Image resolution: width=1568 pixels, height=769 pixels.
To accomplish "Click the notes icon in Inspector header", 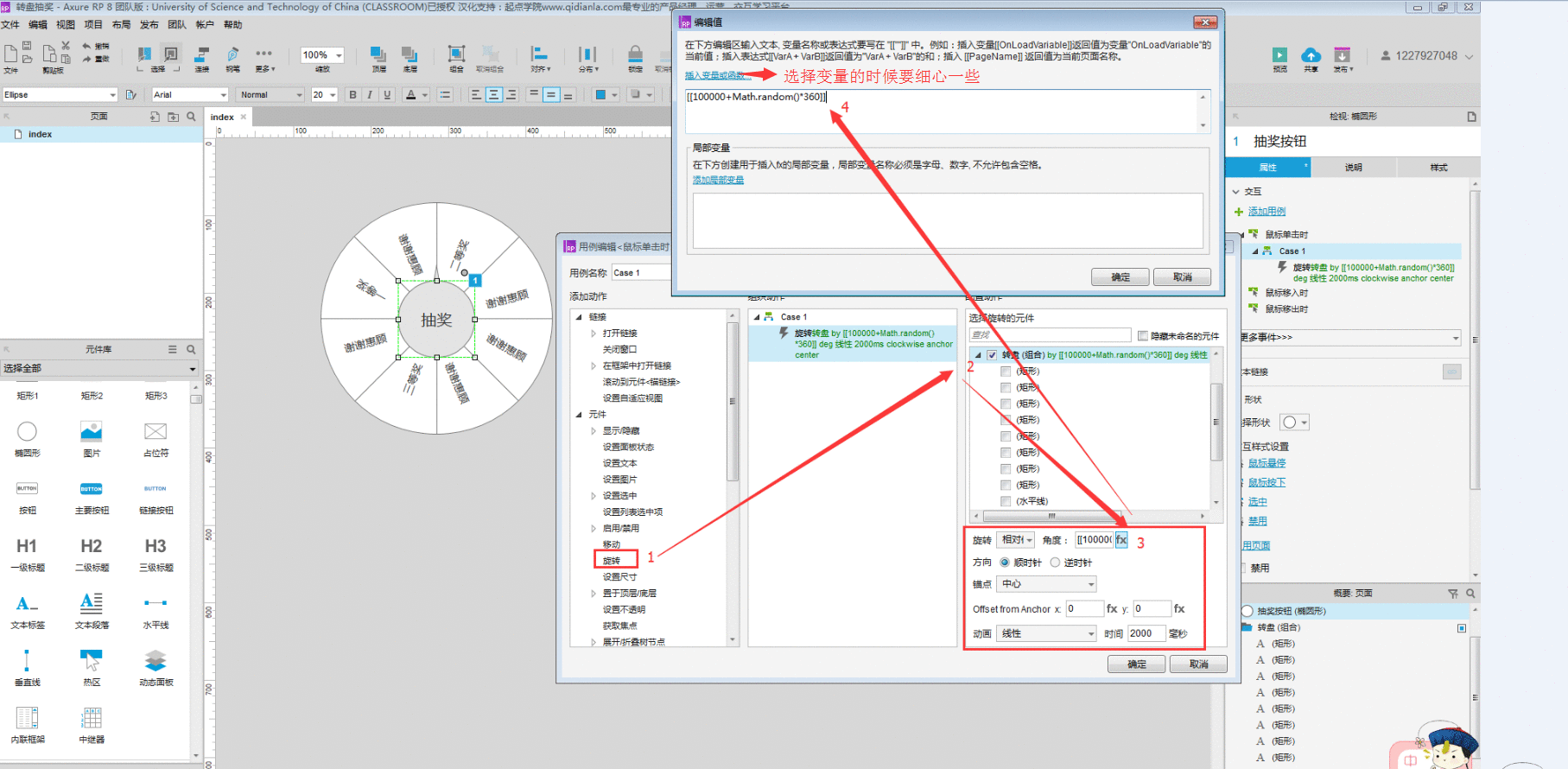I will tap(1472, 117).
